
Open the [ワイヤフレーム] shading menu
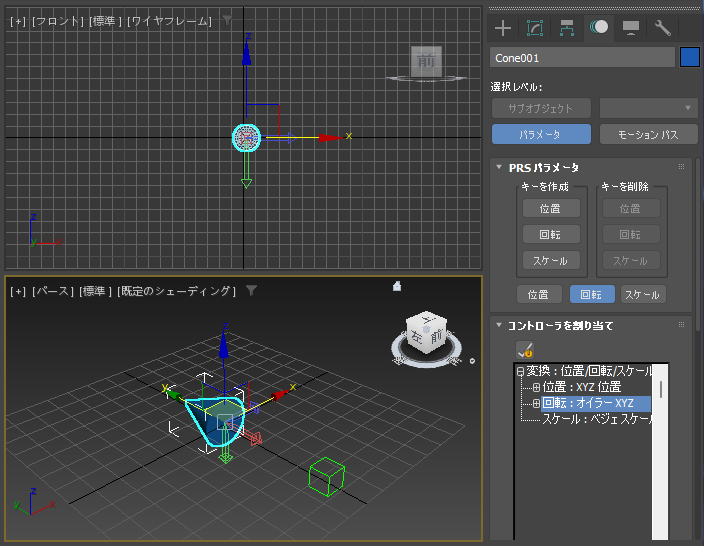pyautogui.click(x=169, y=21)
